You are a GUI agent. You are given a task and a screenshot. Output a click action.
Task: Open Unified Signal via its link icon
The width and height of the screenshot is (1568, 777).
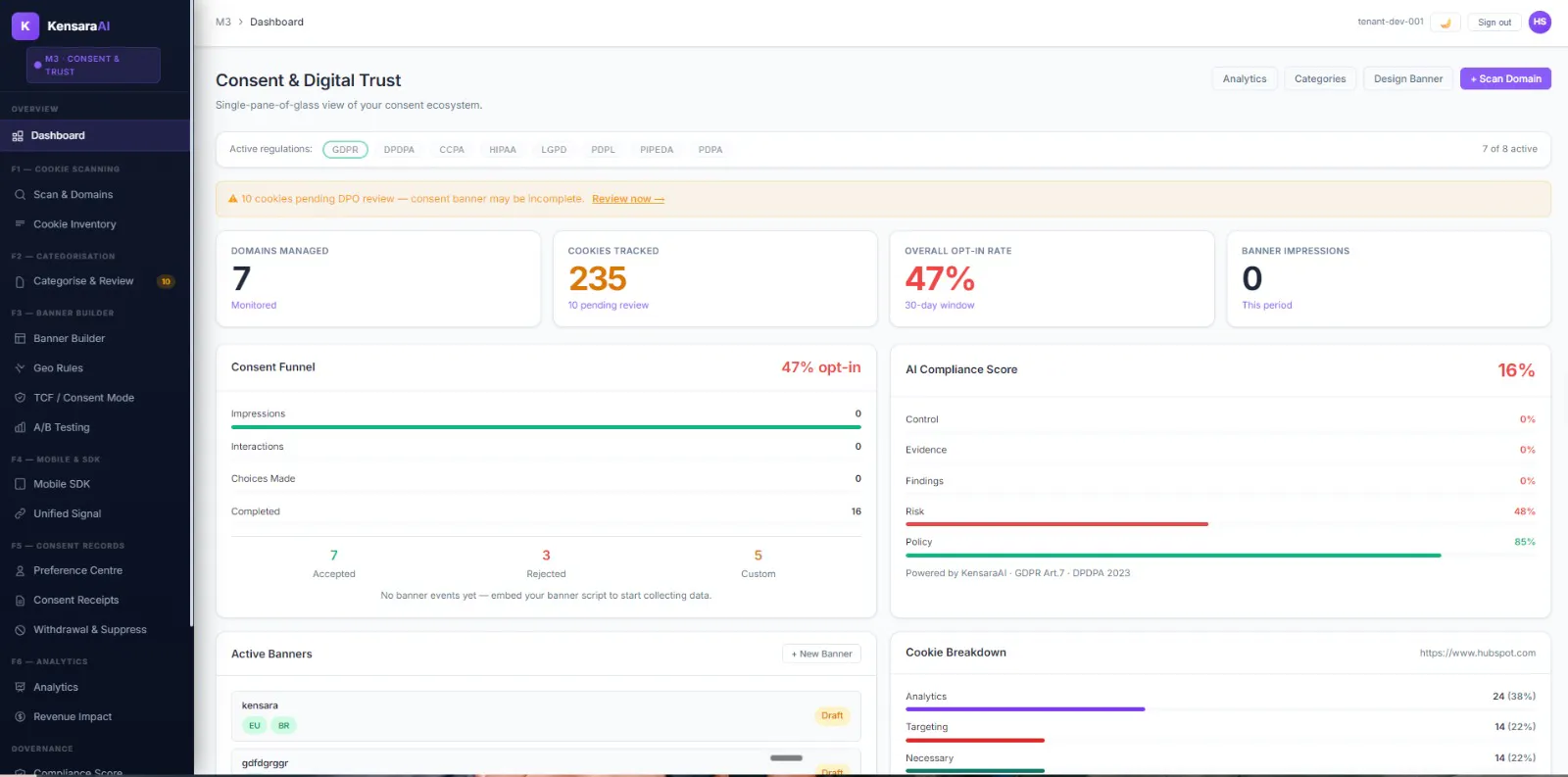[x=20, y=513]
